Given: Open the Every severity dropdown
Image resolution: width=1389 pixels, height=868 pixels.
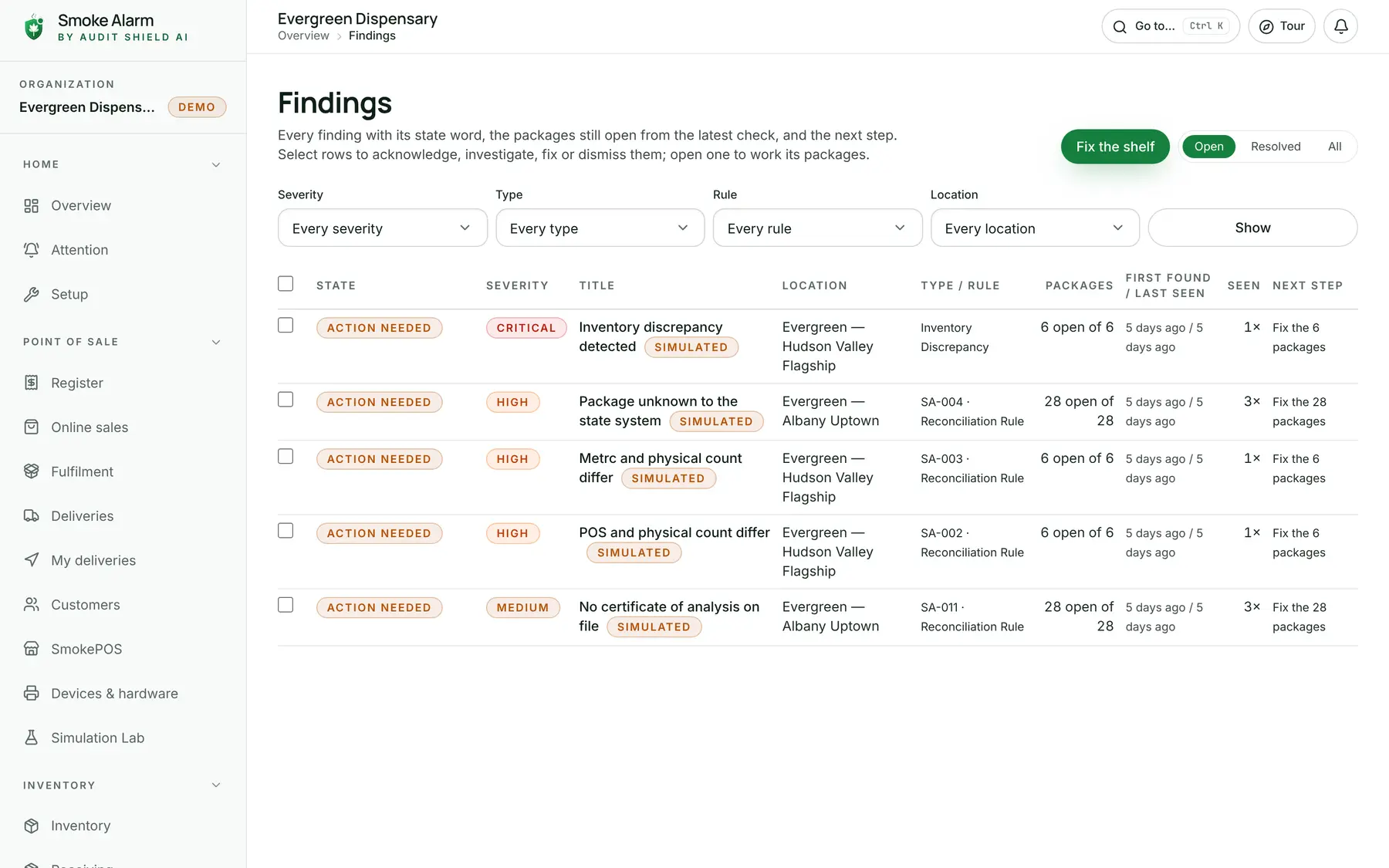Looking at the screenshot, I should [x=383, y=228].
